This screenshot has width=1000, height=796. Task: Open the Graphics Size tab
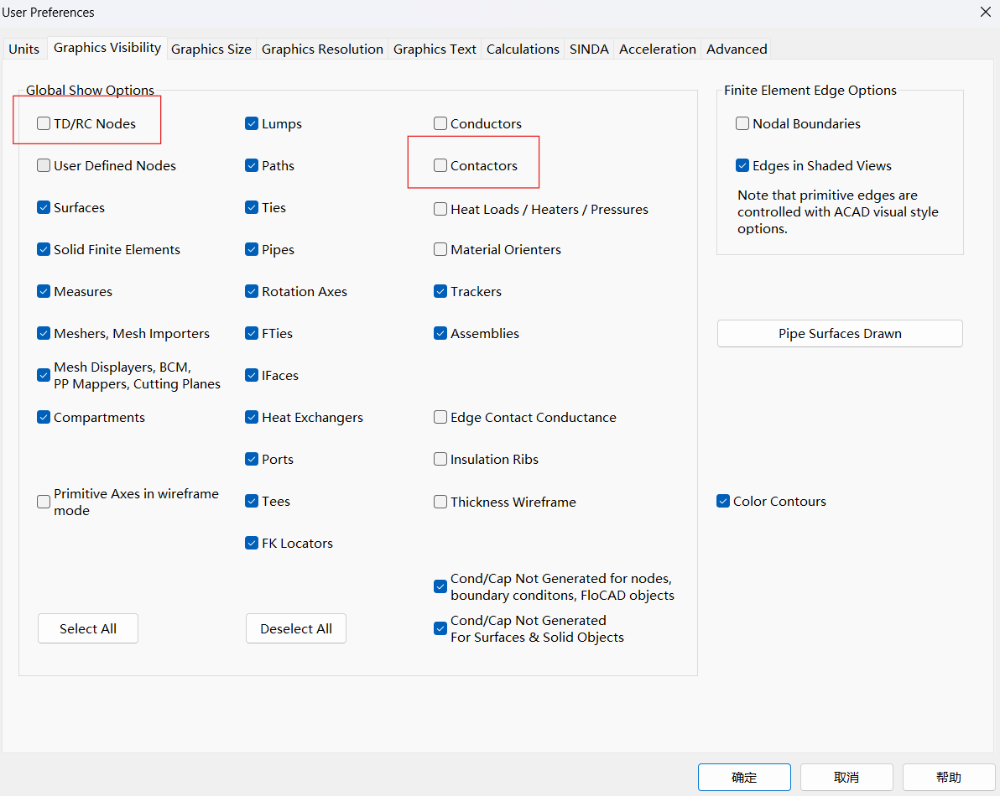click(x=211, y=49)
